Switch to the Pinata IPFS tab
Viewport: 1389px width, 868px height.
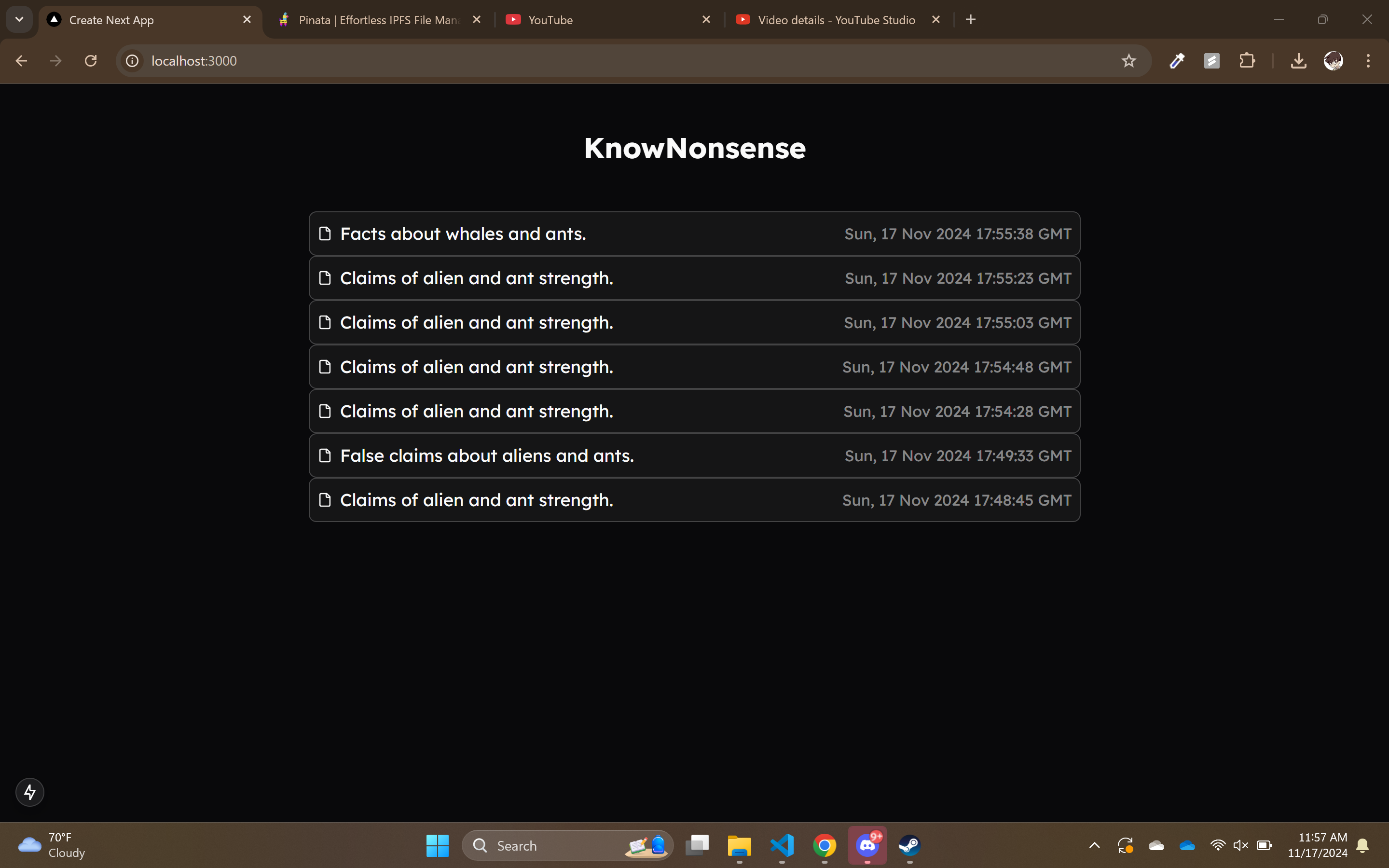(x=379, y=20)
